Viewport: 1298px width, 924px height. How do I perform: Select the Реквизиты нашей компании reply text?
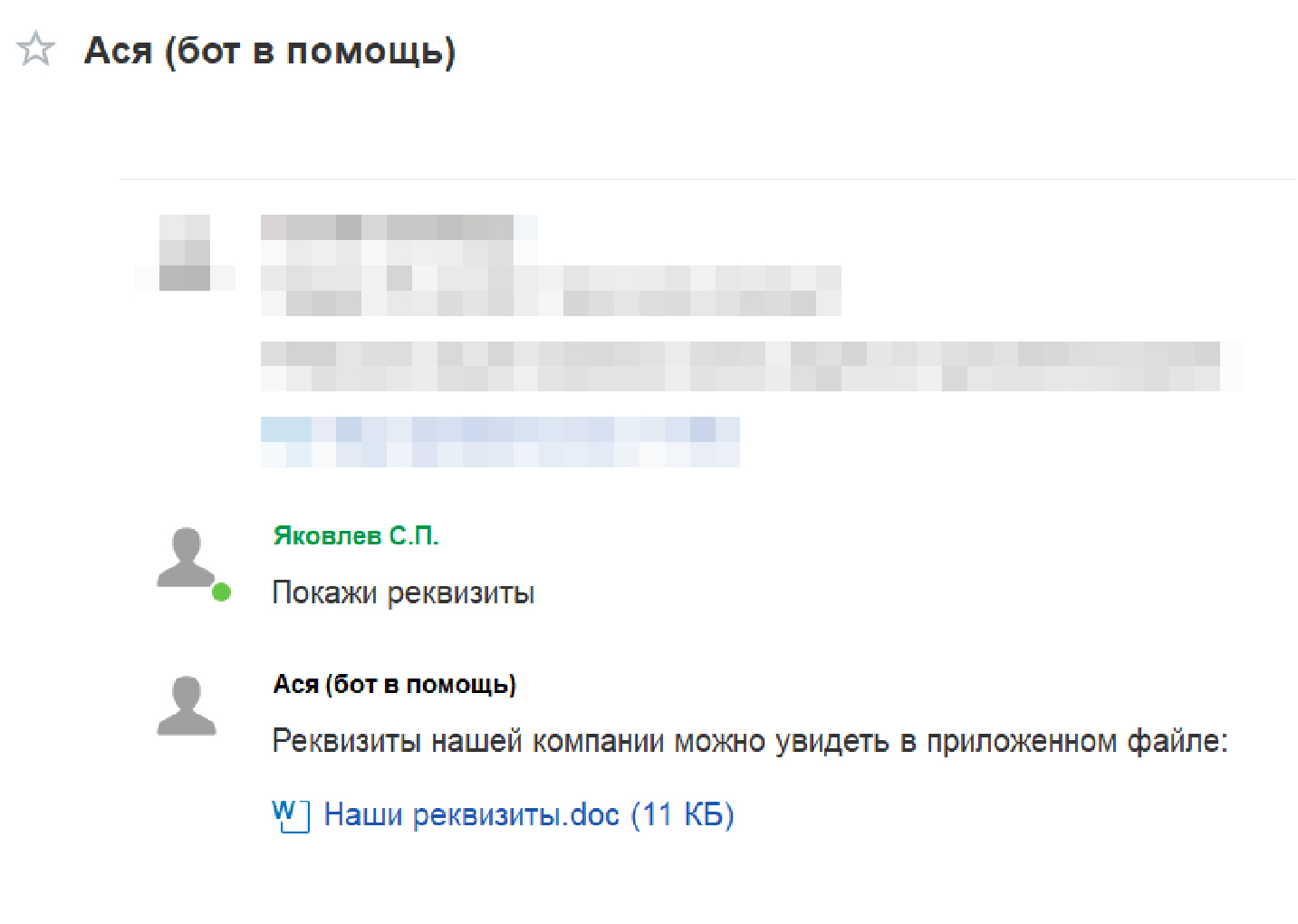750,742
